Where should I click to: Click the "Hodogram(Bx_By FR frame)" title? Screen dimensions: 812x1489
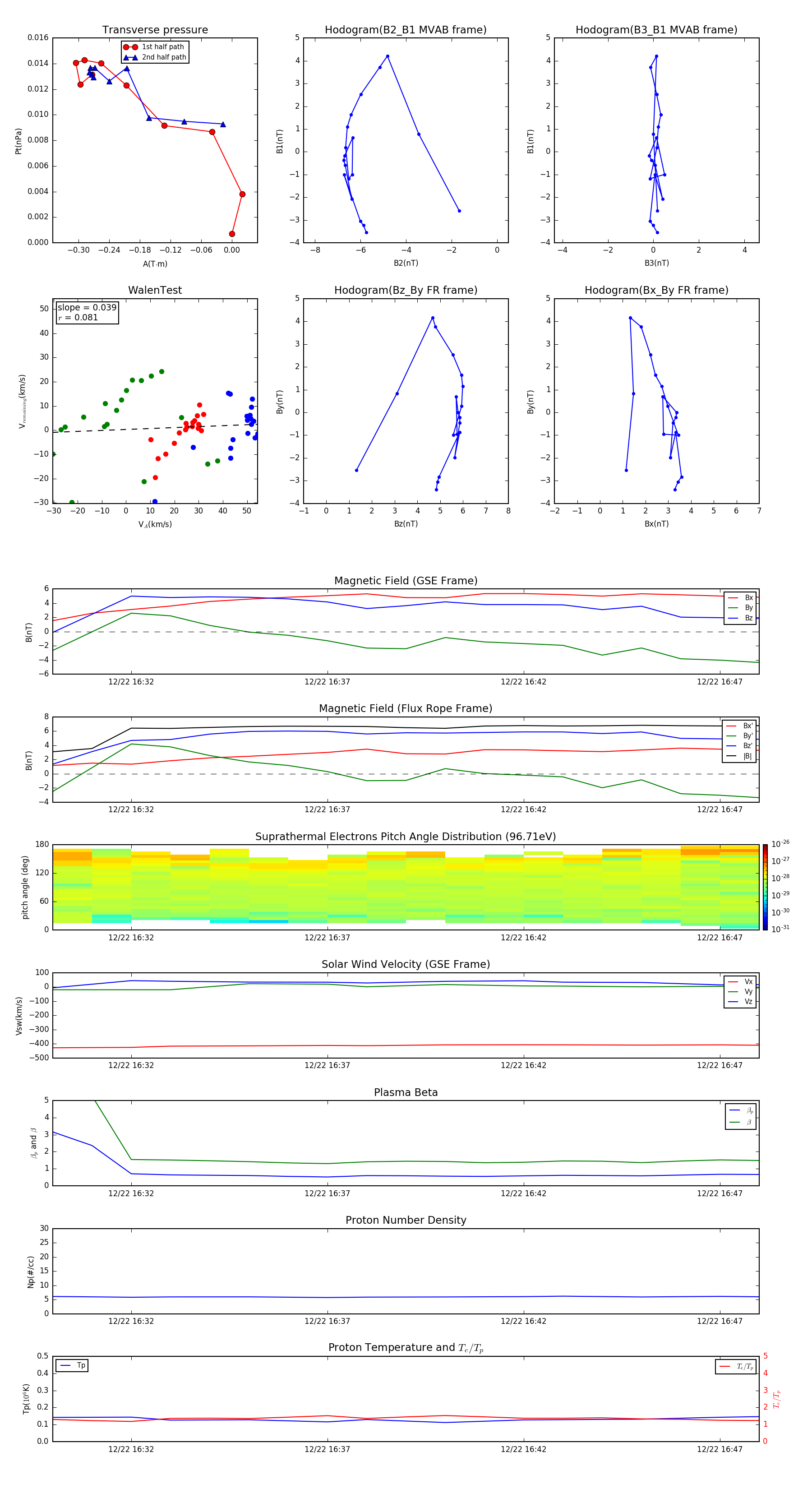tap(656, 290)
